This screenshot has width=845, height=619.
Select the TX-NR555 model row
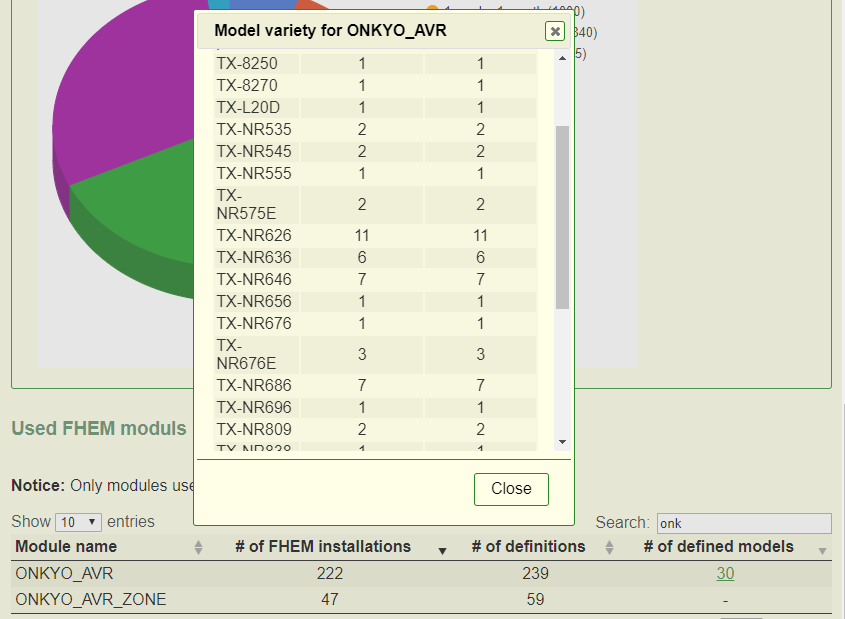(375, 174)
